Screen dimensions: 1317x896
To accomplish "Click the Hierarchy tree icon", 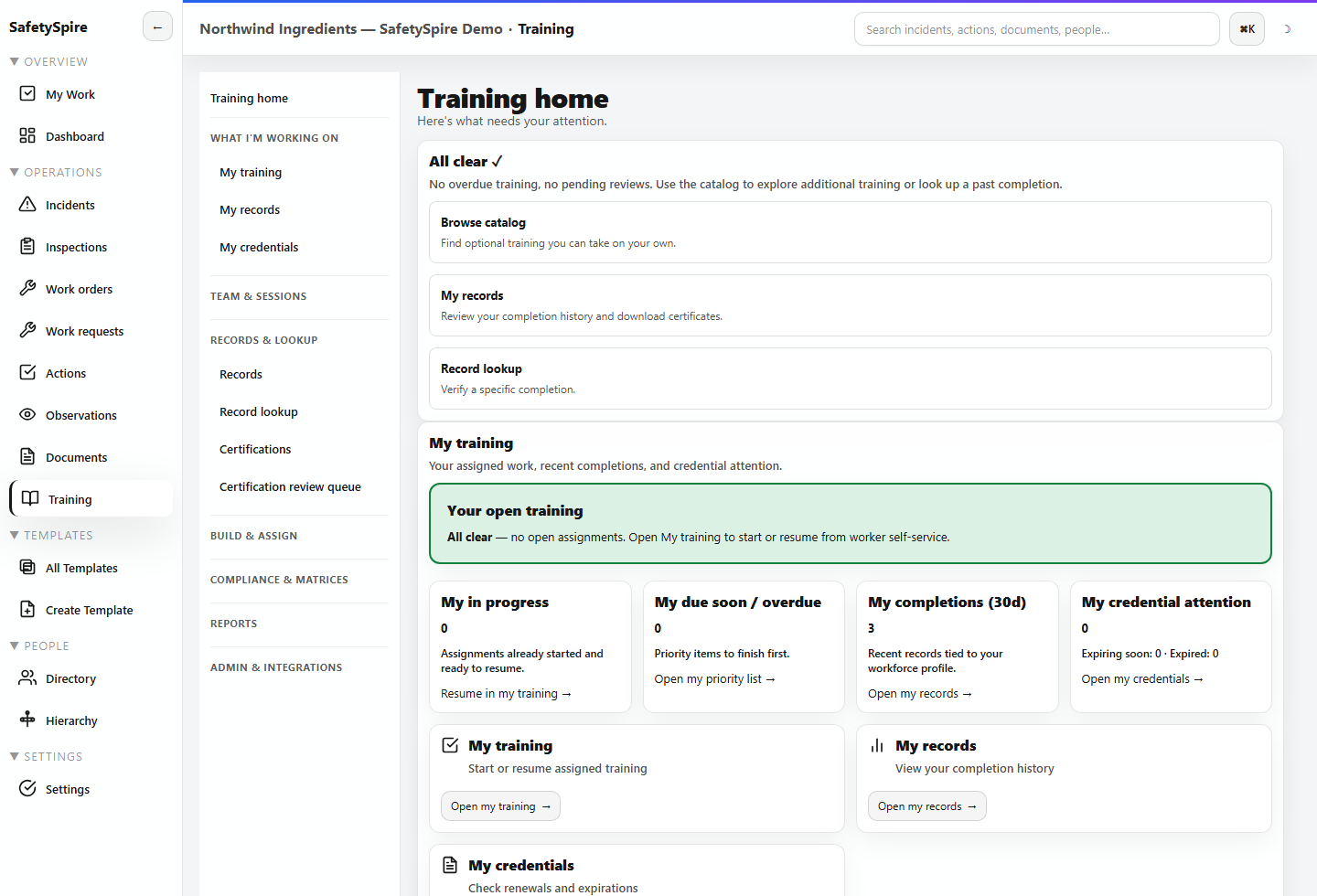I will point(27,720).
